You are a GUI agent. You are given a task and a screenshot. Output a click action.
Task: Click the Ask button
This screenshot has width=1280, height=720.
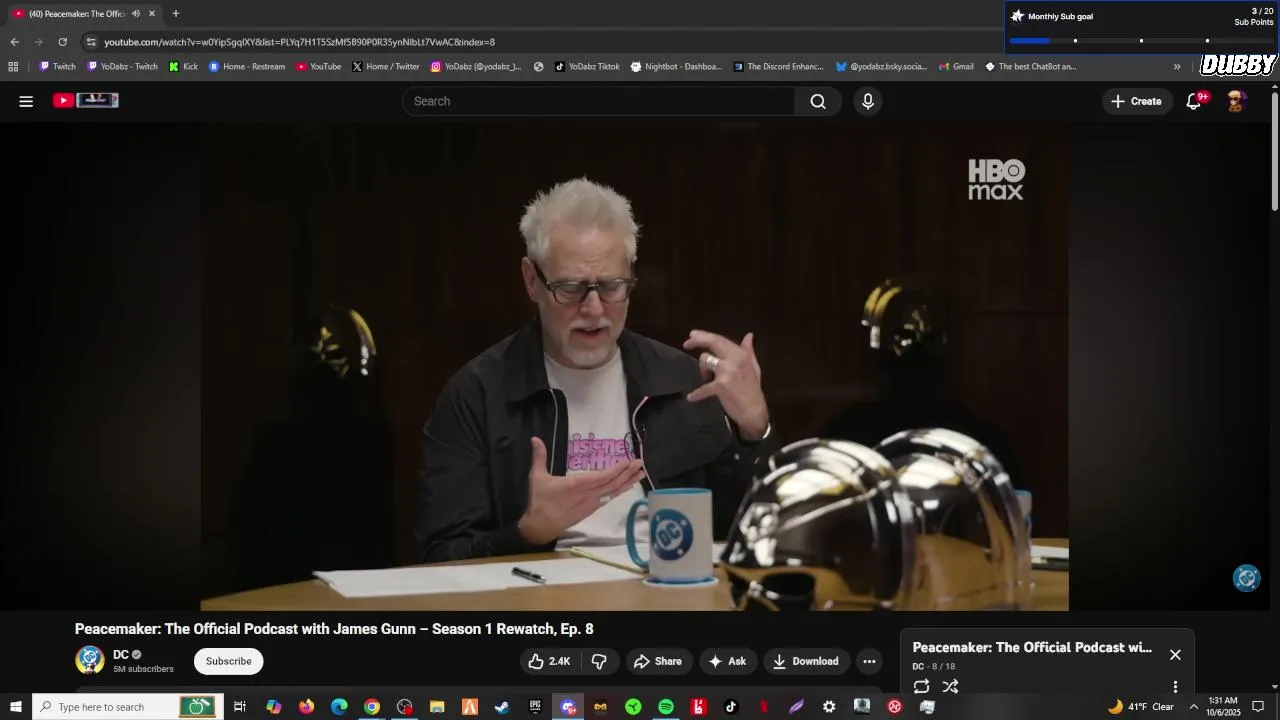[x=727, y=661]
